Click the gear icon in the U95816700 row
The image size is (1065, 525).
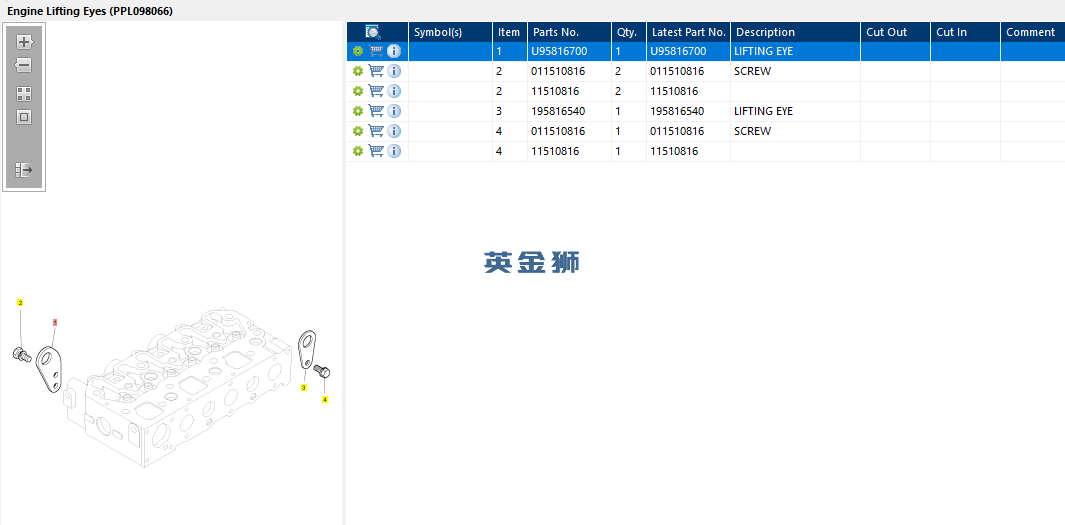(x=358, y=51)
